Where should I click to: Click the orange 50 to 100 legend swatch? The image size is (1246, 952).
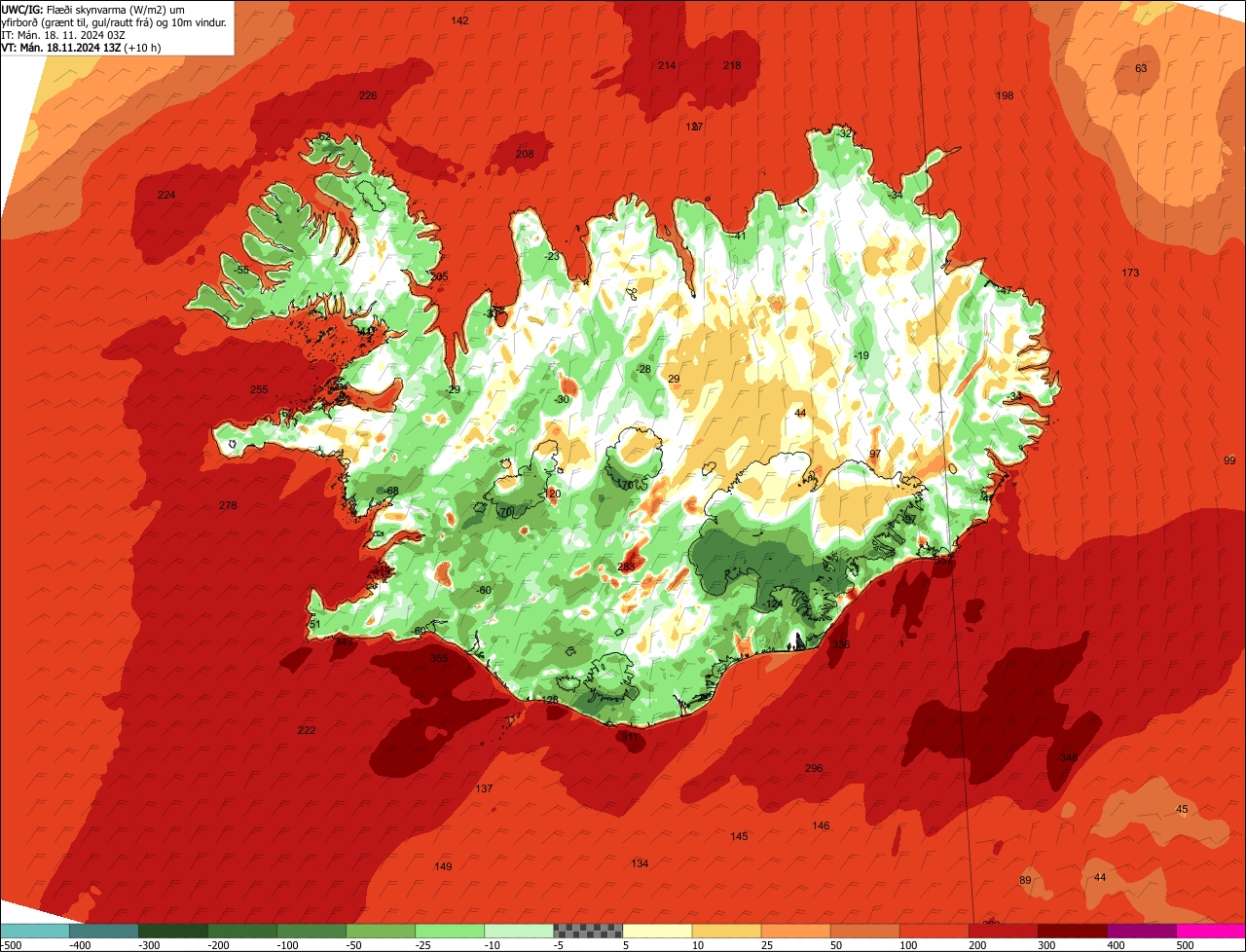point(864,931)
